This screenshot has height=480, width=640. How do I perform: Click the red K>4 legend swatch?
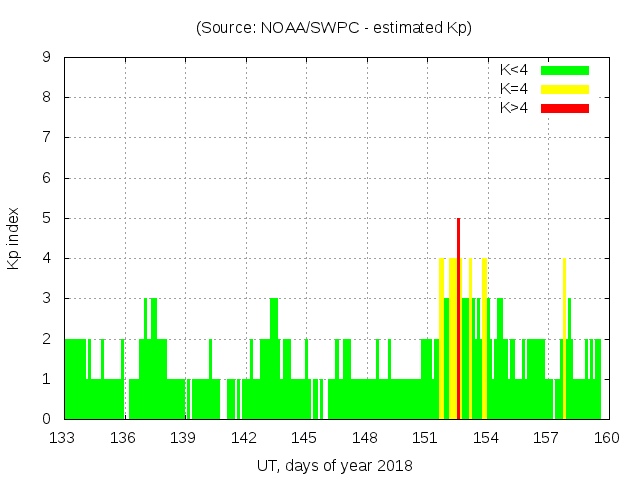coord(565,107)
